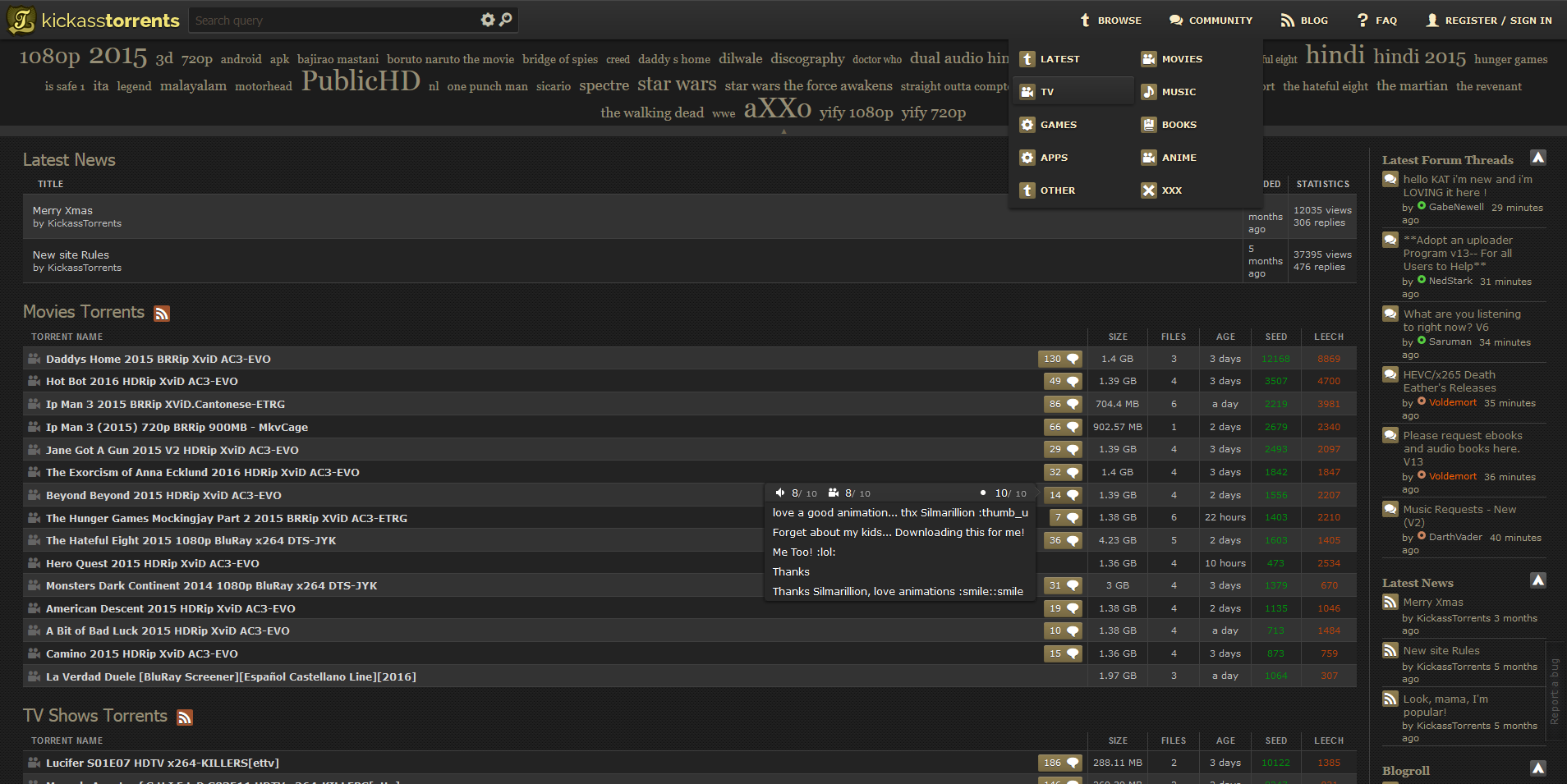The width and height of the screenshot is (1567, 784).
Task: Click the TV Shows Torrents RSS feed icon
Action: pyautogui.click(x=185, y=717)
